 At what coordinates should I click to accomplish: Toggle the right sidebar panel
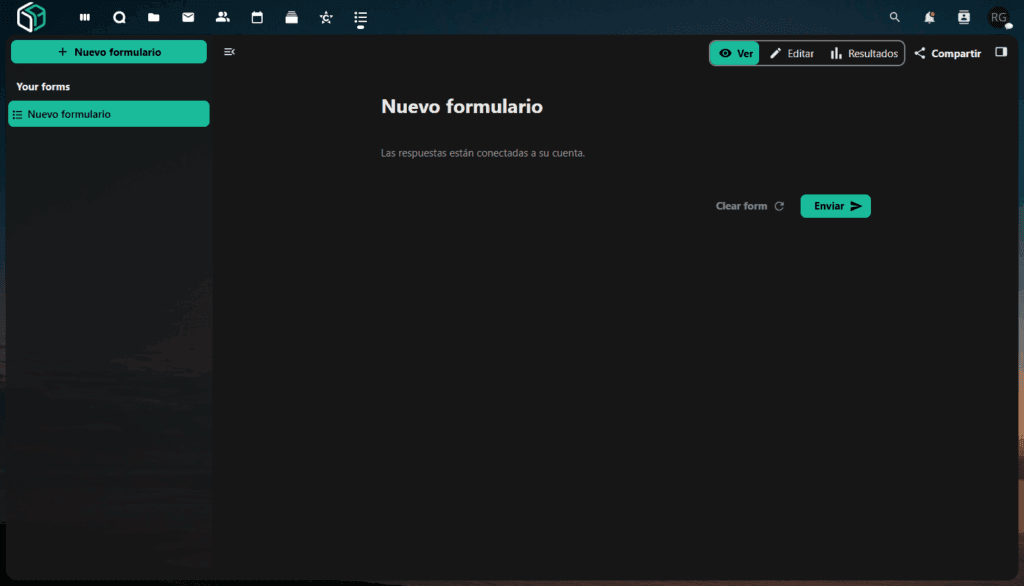(x=1001, y=53)
